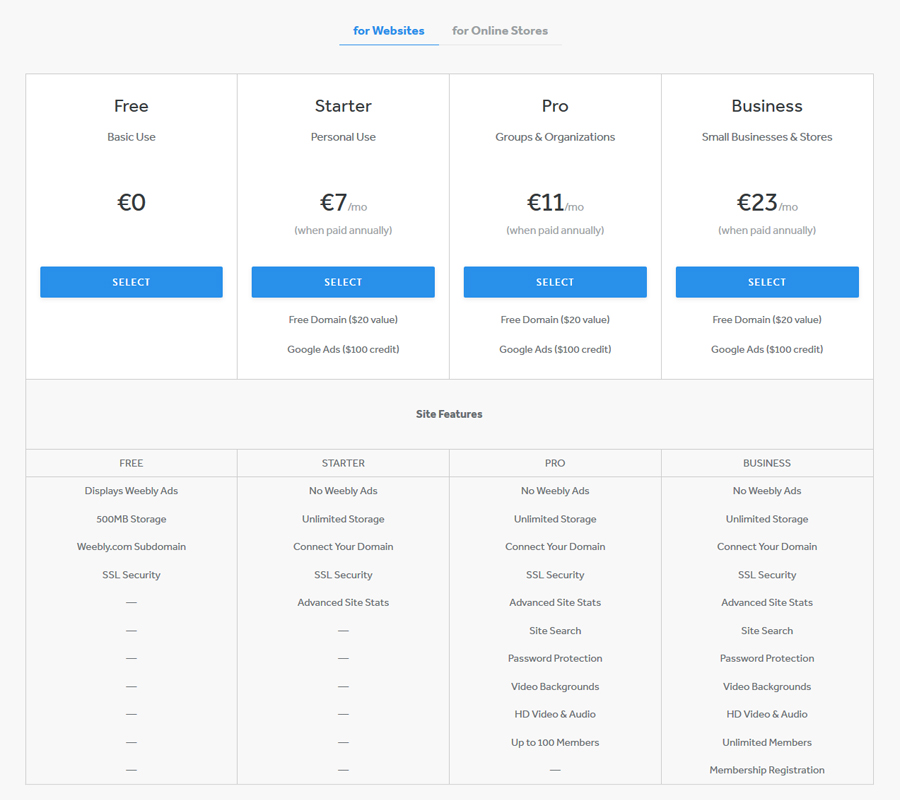Image resolution: width=900 pixels, height=800 pixels.
Task: Select the Free plan button
Action: tap(131, 282)
